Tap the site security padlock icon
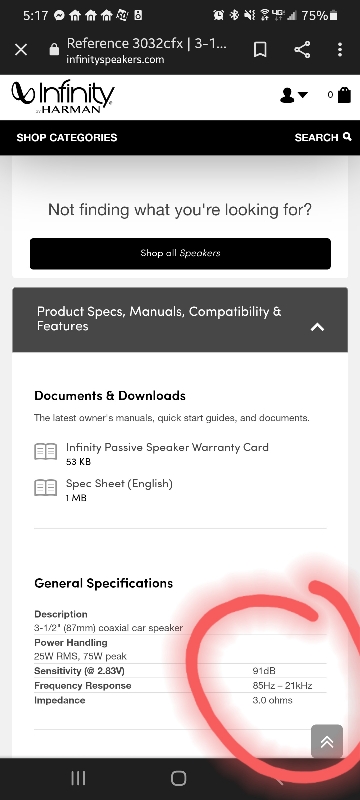 54,49
